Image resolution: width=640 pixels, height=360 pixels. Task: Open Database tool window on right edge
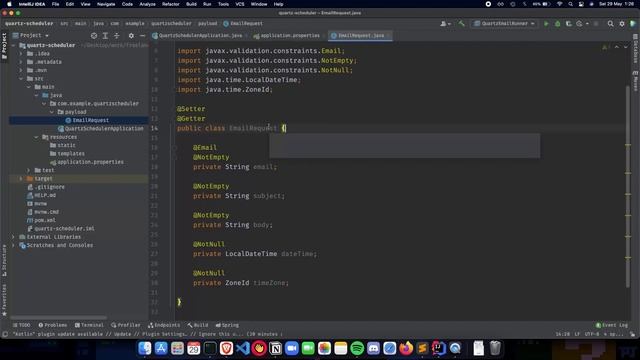(636, 49)
